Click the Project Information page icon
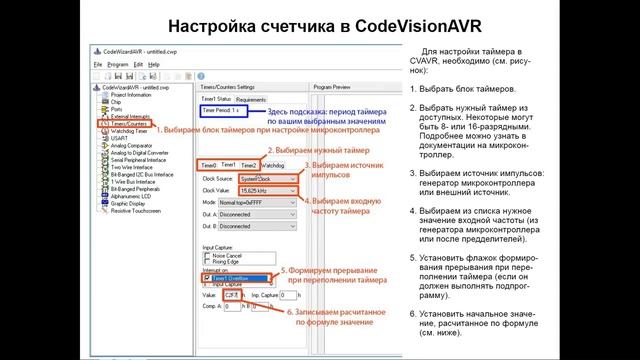Image resolution: width=640 pixels, height=360 pixels. (x=105, y=95)
